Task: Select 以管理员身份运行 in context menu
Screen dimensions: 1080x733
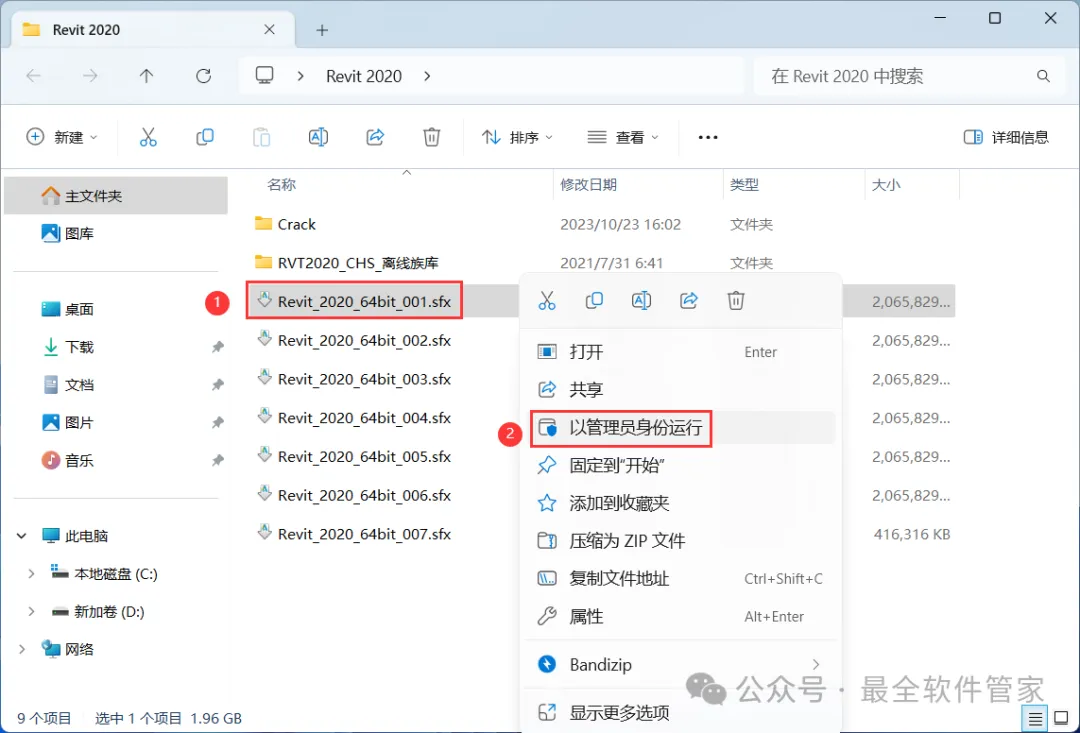Action: coord(682,428)
